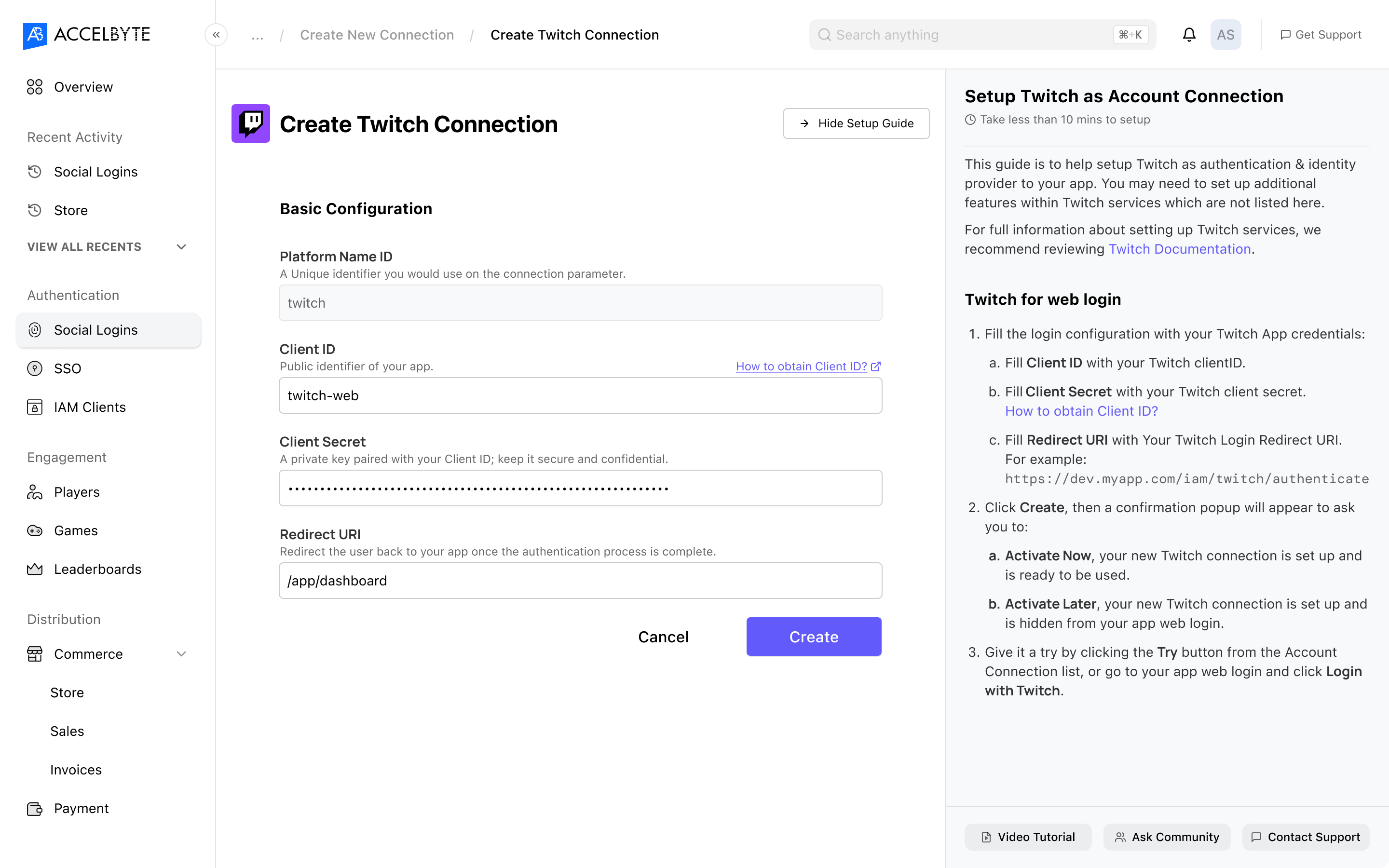The width and height of the screenshot is (1389, 868).
Task: Open Invoices under Commerce
Action: [76, 770]
